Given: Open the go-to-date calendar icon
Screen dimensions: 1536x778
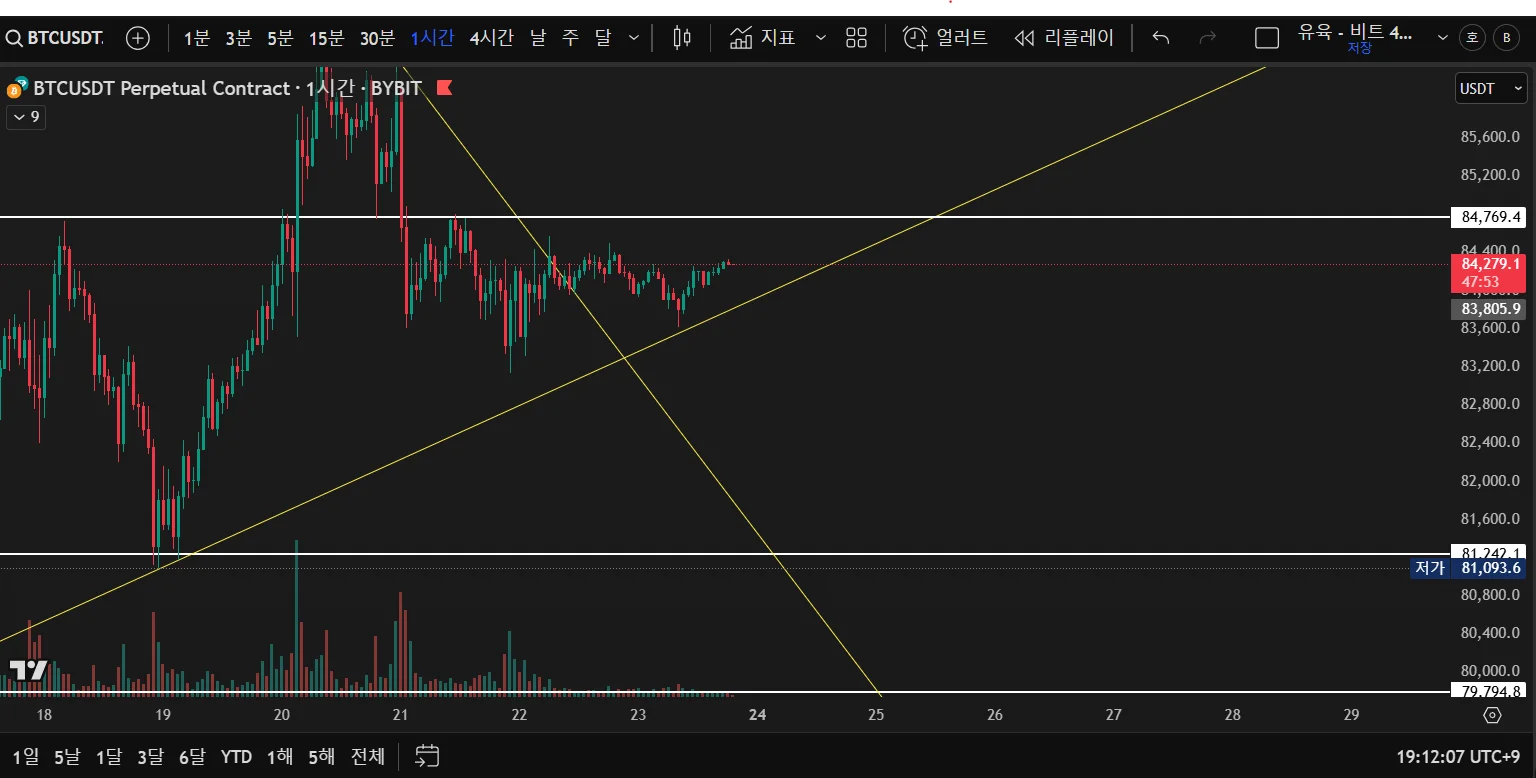Looking at the screenshot, I should (x=427, y=756).
